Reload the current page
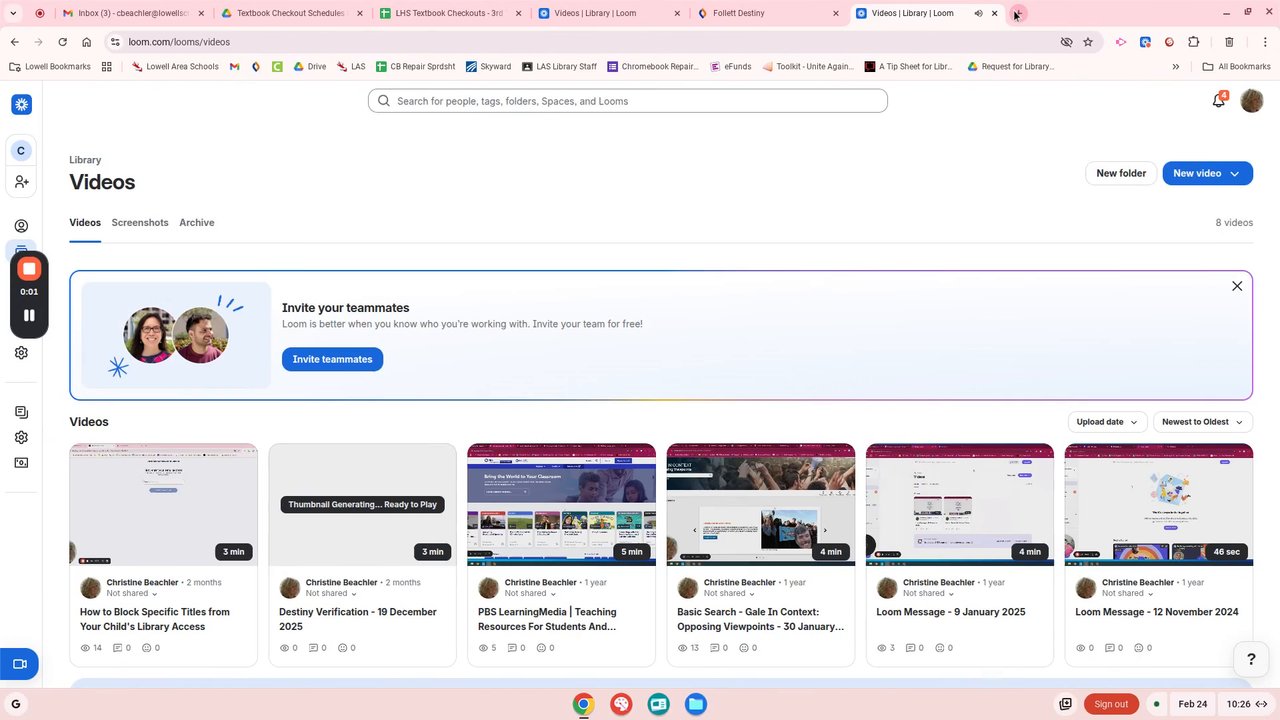The width and height of the screenshot is (1280, 720). point(62,42)
